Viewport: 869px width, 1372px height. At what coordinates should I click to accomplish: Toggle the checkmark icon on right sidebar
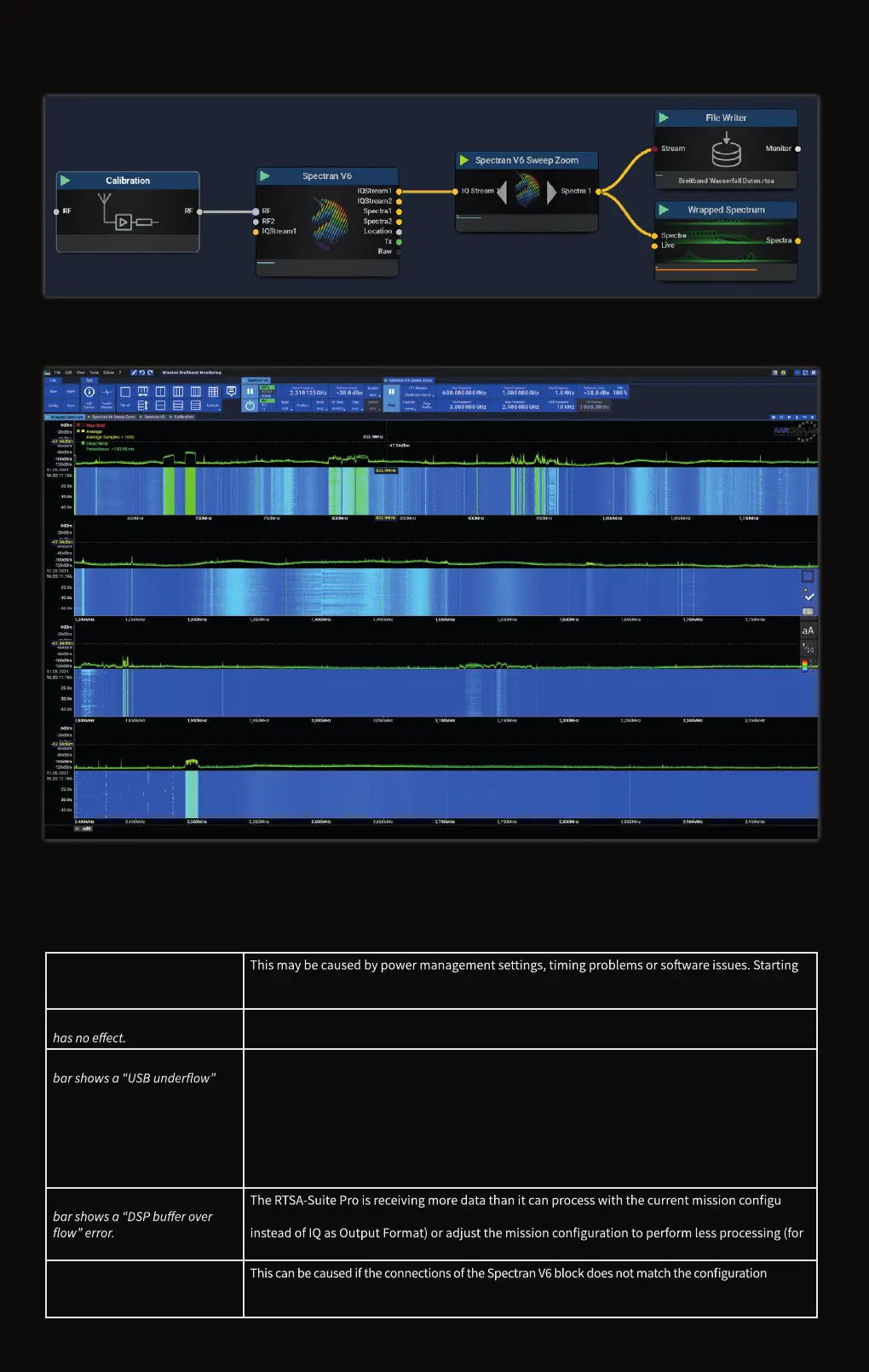809,596
